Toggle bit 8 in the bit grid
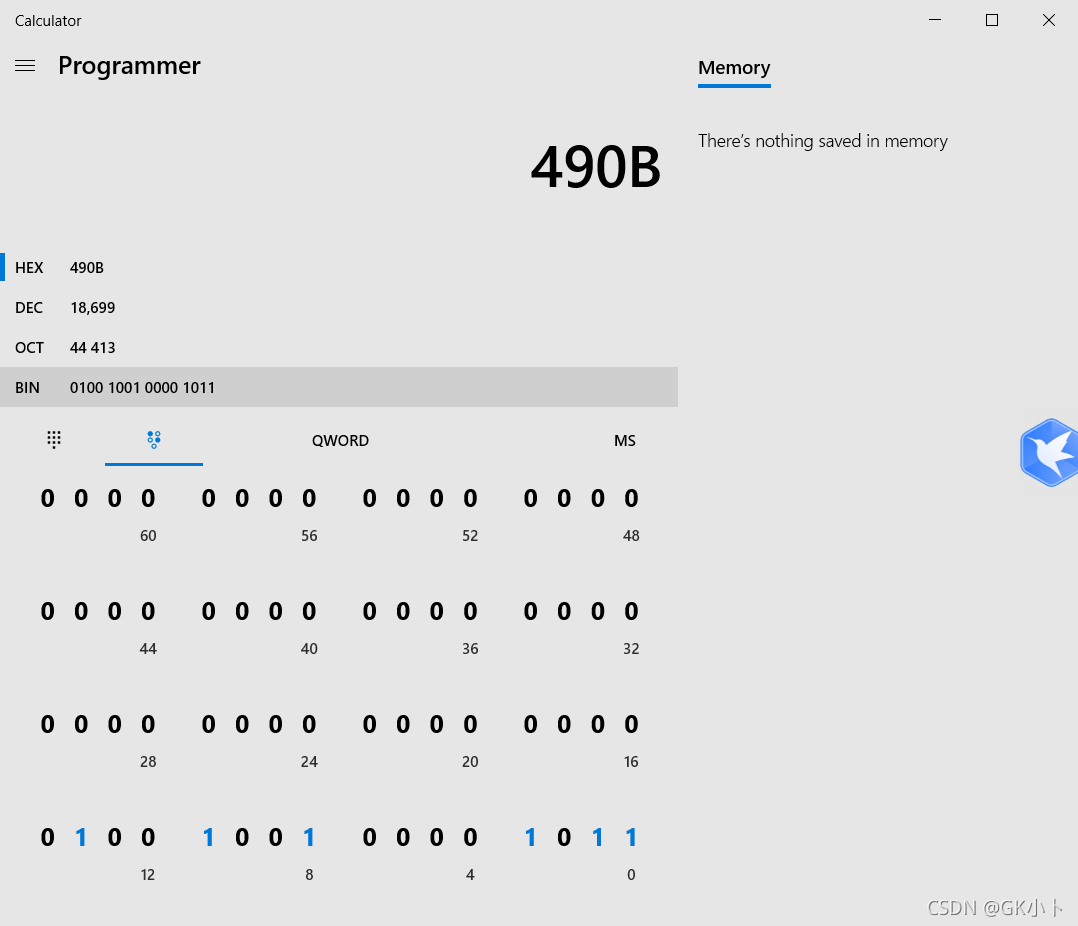The image size is (1078, 926). click(309, 837)
